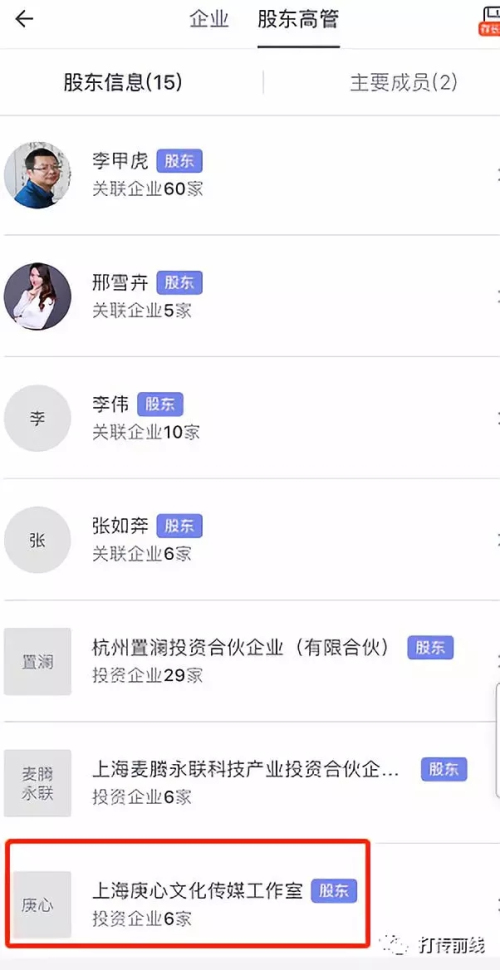Switch to the 企业 tab

tap(209, 20)
